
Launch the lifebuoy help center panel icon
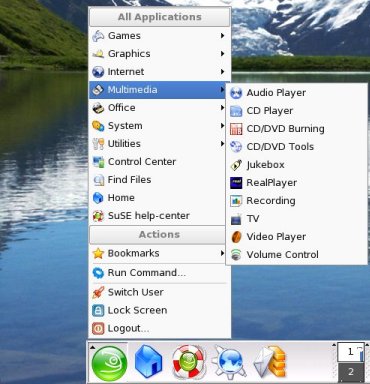click(188, 362)
